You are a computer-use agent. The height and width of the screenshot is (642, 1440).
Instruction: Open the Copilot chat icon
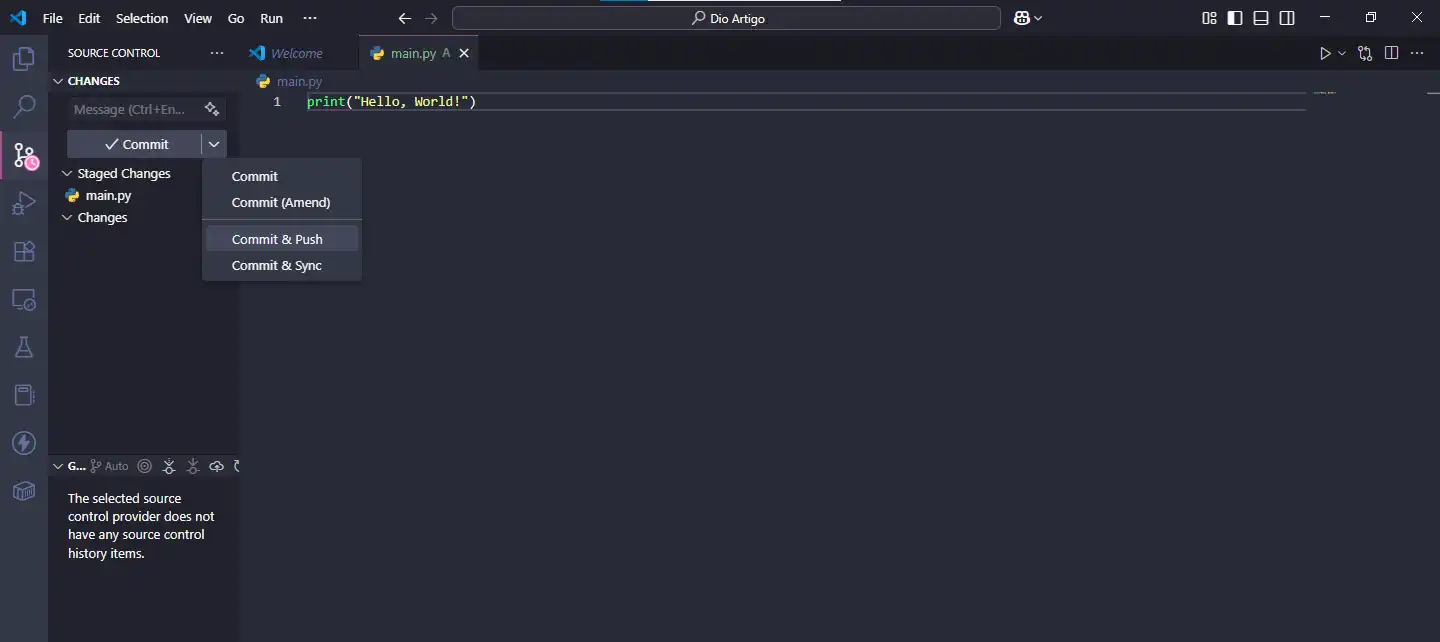(1022, 18)
